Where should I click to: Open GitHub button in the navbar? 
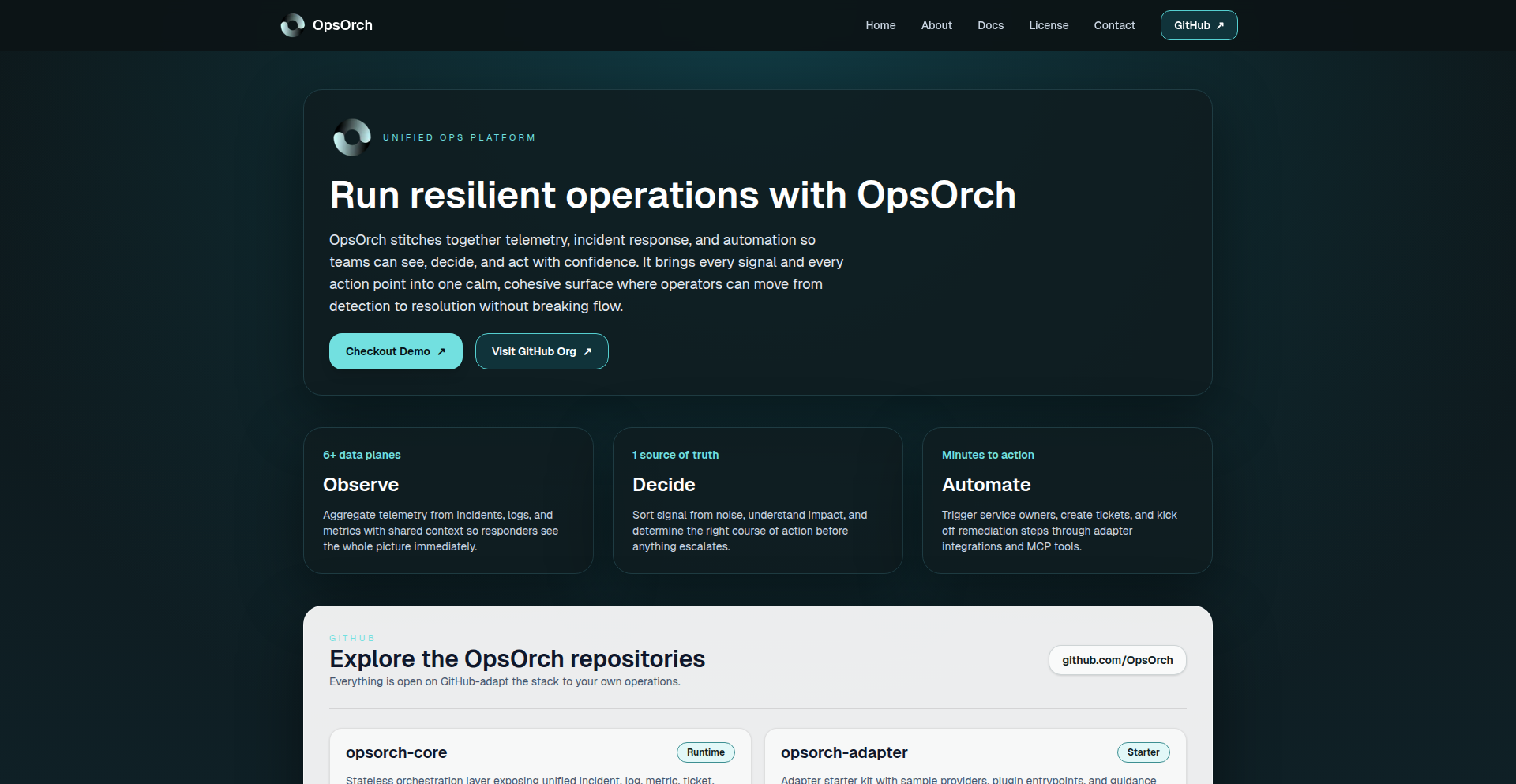click(1199, 25)
